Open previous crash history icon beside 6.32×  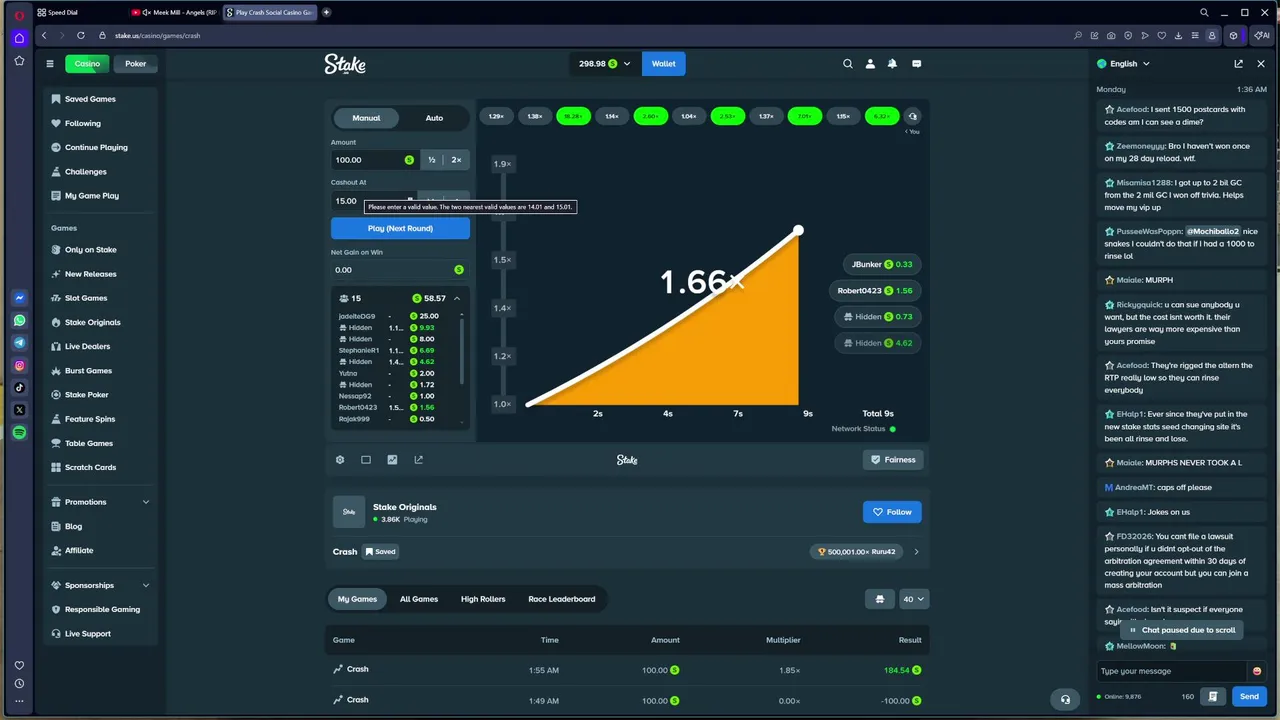click(x=912, y=116)
